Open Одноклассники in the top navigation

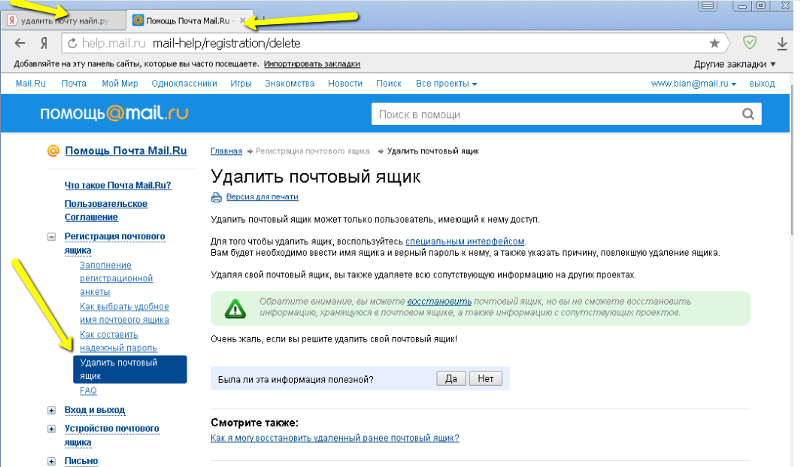(x=184, y=84)
